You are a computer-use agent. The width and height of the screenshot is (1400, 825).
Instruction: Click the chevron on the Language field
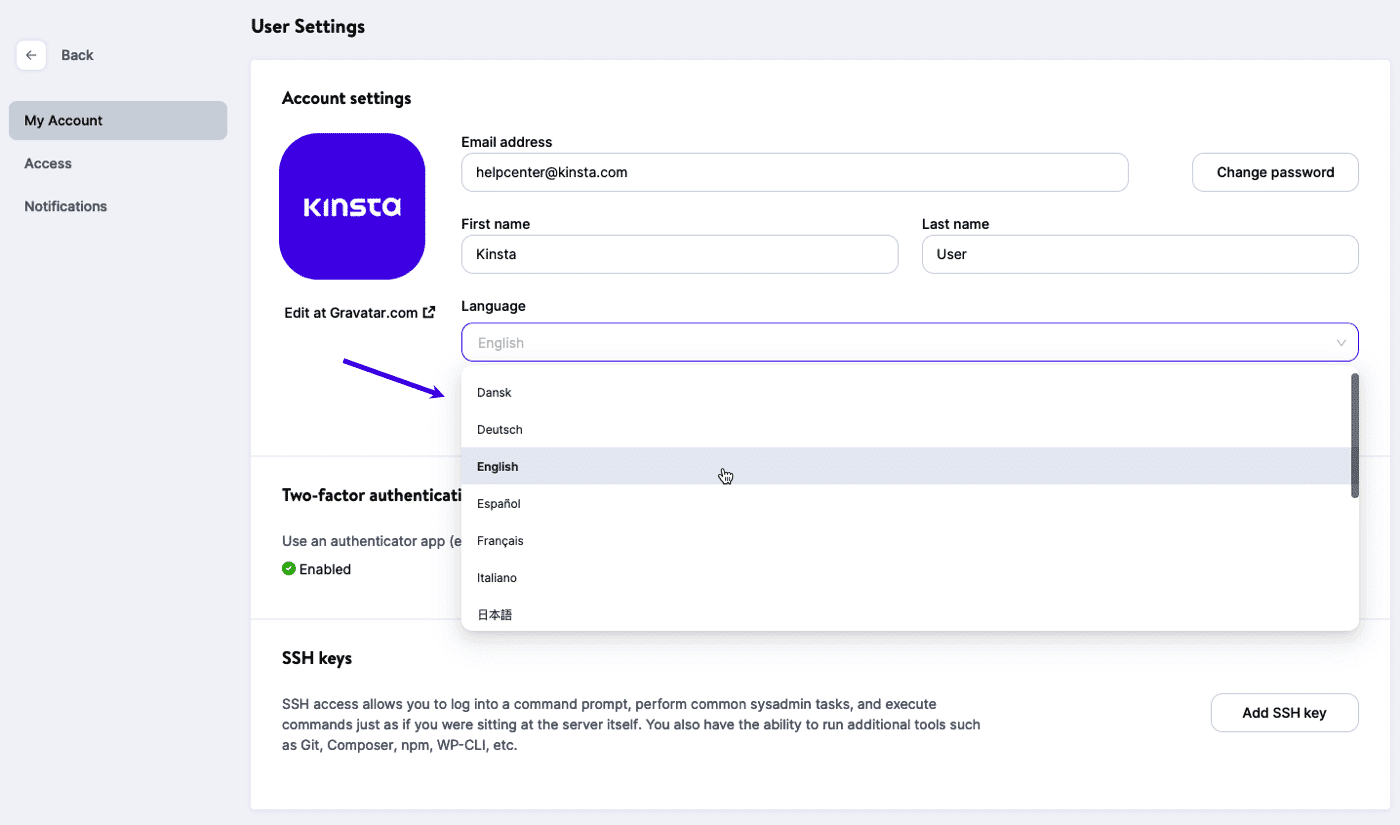point(1341,342)
